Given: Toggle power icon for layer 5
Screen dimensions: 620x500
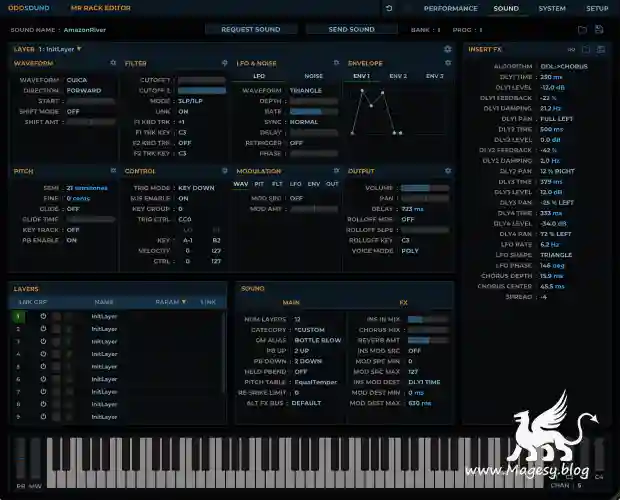Looking at the screenshot, I should pos(43,366).
